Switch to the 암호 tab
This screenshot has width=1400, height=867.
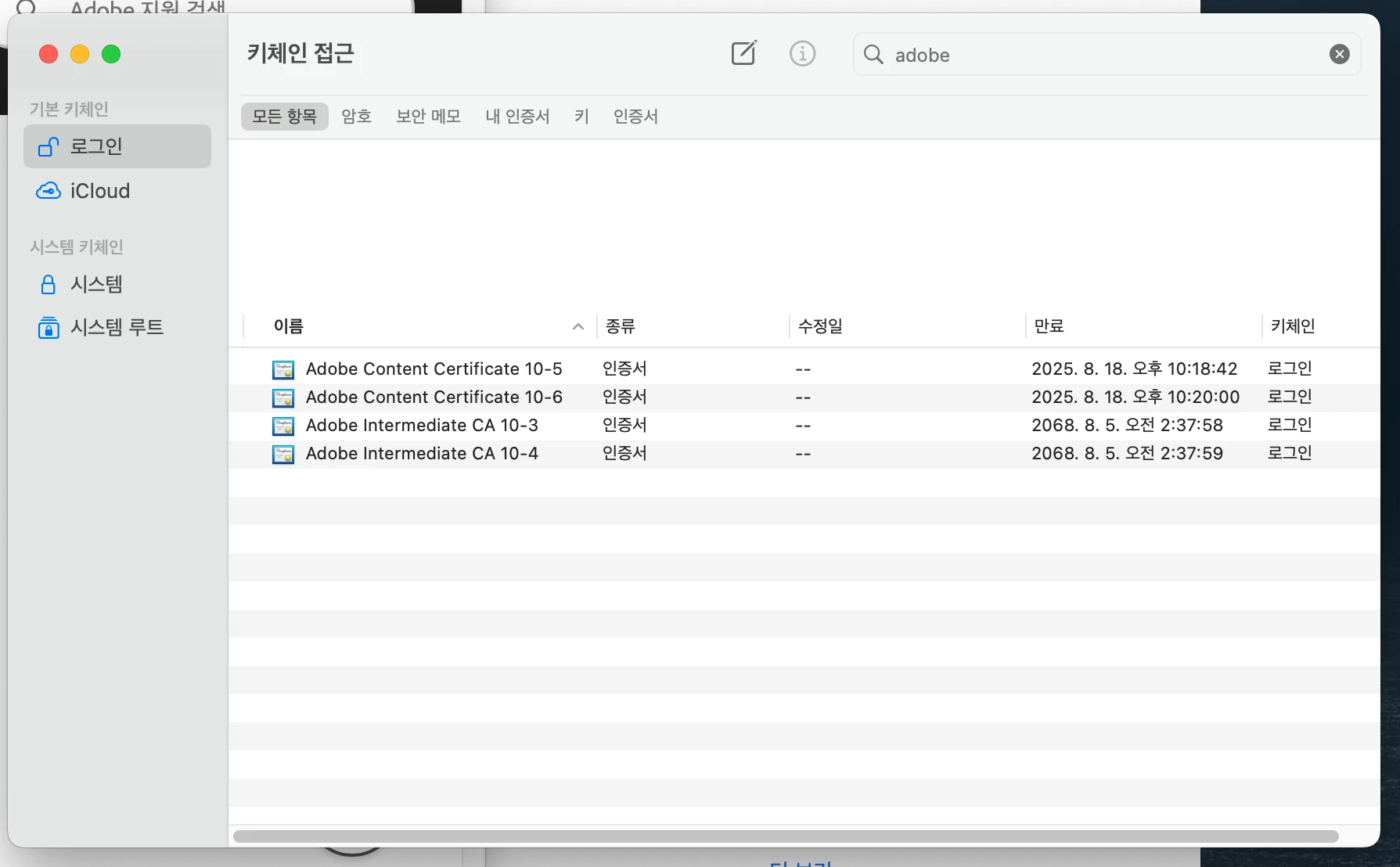[356, 117]
